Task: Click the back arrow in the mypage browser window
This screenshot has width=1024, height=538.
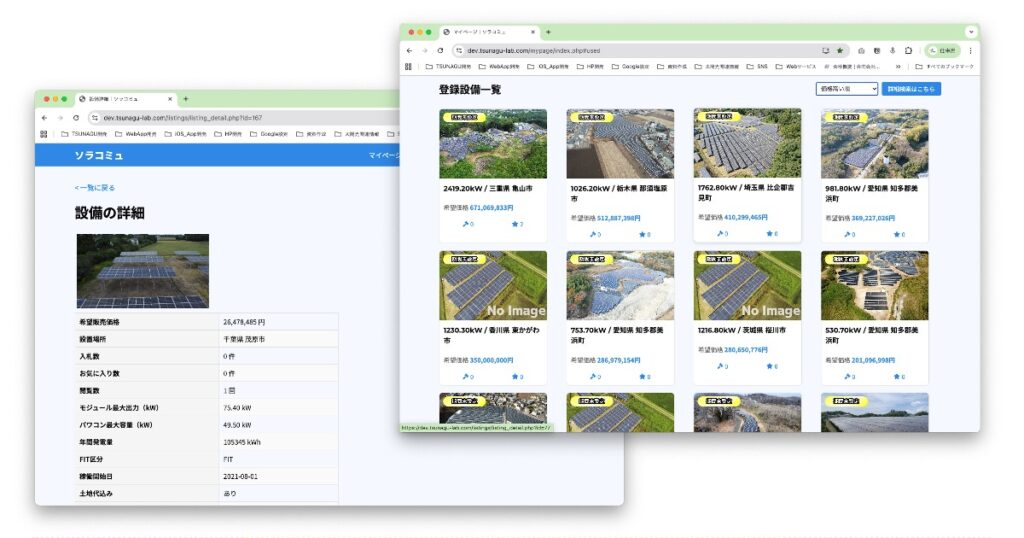Action: (x=409, y=50)
